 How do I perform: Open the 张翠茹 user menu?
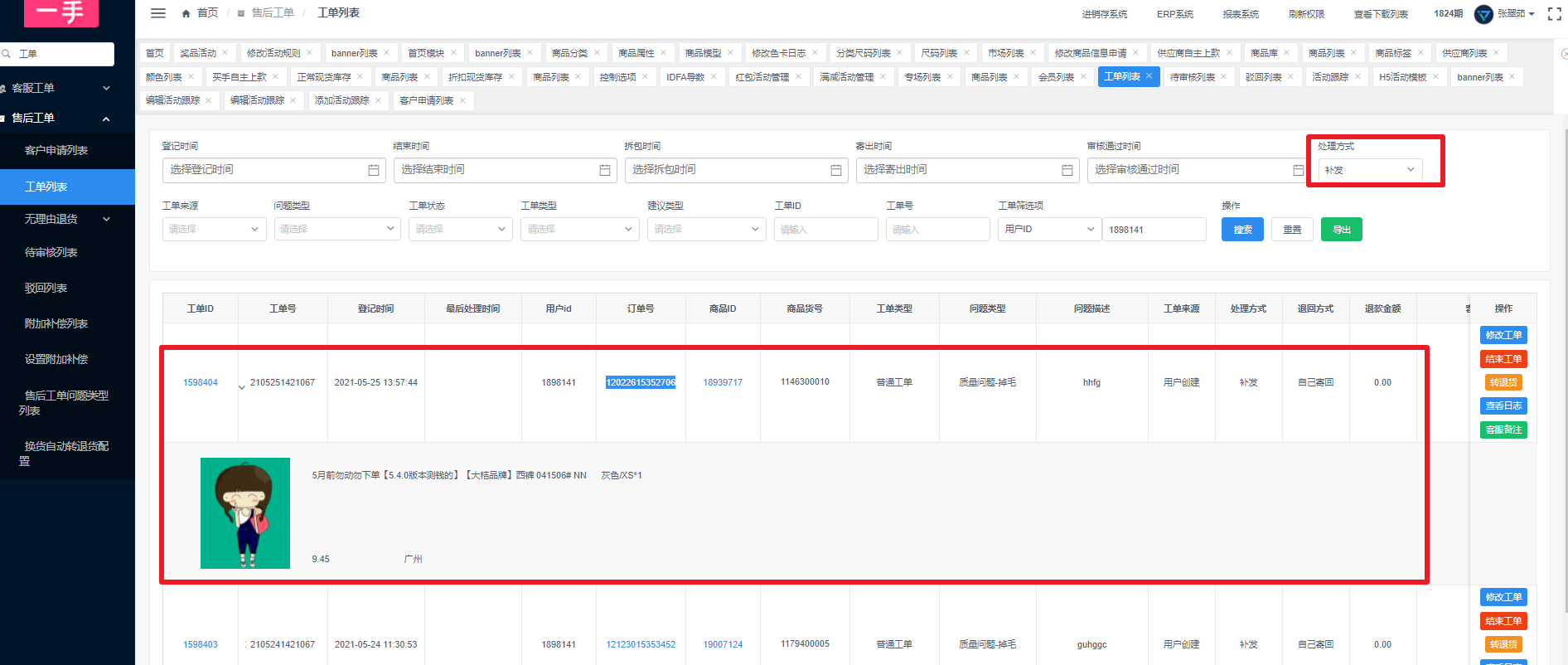click(x=1516, y=14)
